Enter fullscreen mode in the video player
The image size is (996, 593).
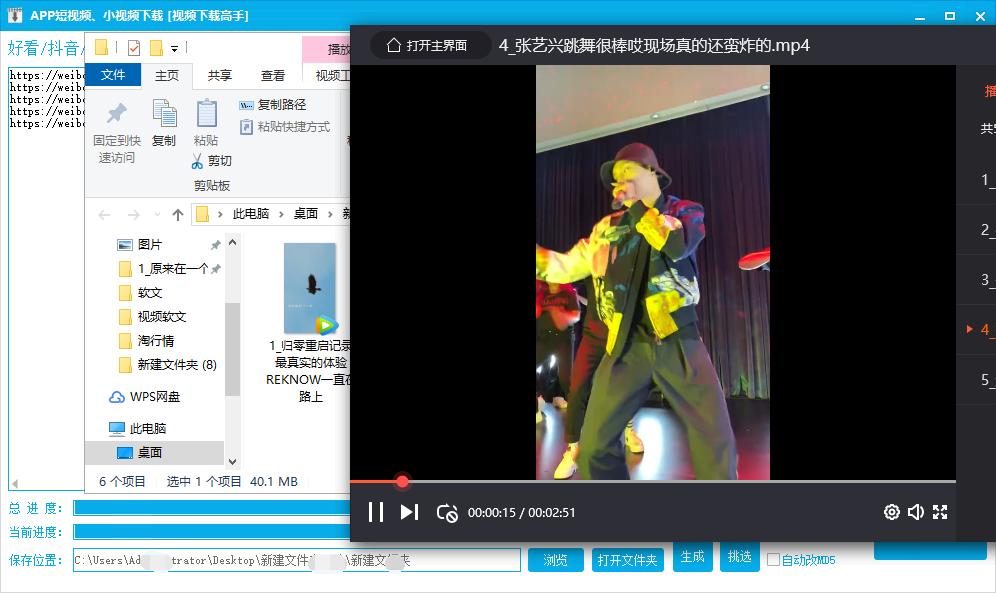click(x=939, y=512)
